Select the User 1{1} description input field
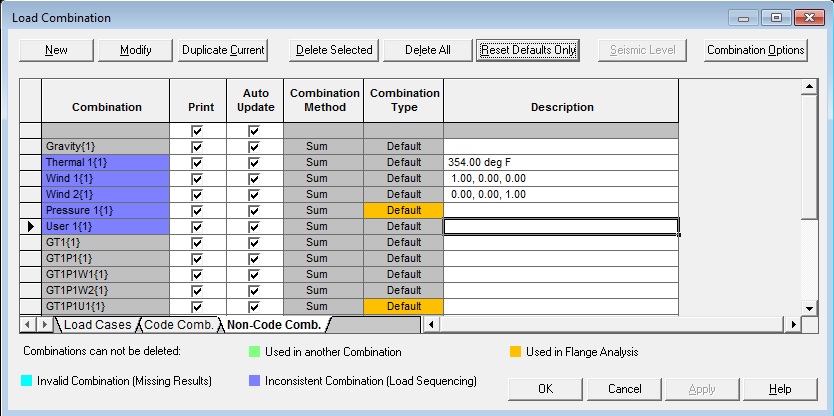 click(560, 226)
